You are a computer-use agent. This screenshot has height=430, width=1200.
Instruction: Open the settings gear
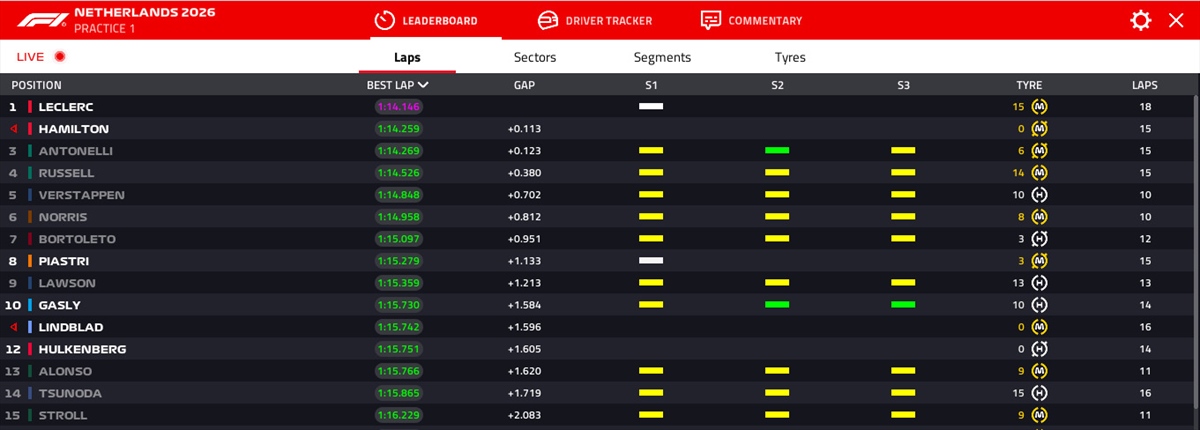click(x=1140, y=20)
